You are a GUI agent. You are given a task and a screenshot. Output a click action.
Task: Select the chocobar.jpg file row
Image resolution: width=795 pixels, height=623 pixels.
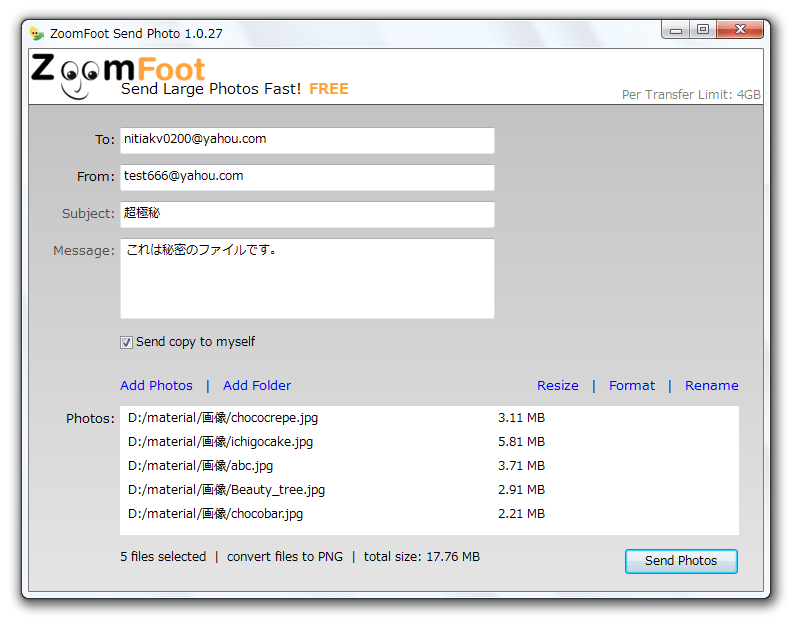pyautogui.click(x=429, y=514)
